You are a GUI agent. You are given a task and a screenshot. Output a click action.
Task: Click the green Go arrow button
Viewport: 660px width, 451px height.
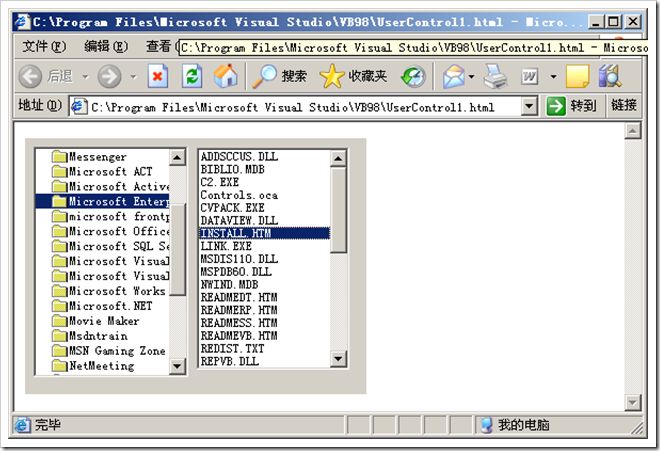pos(556,106)
